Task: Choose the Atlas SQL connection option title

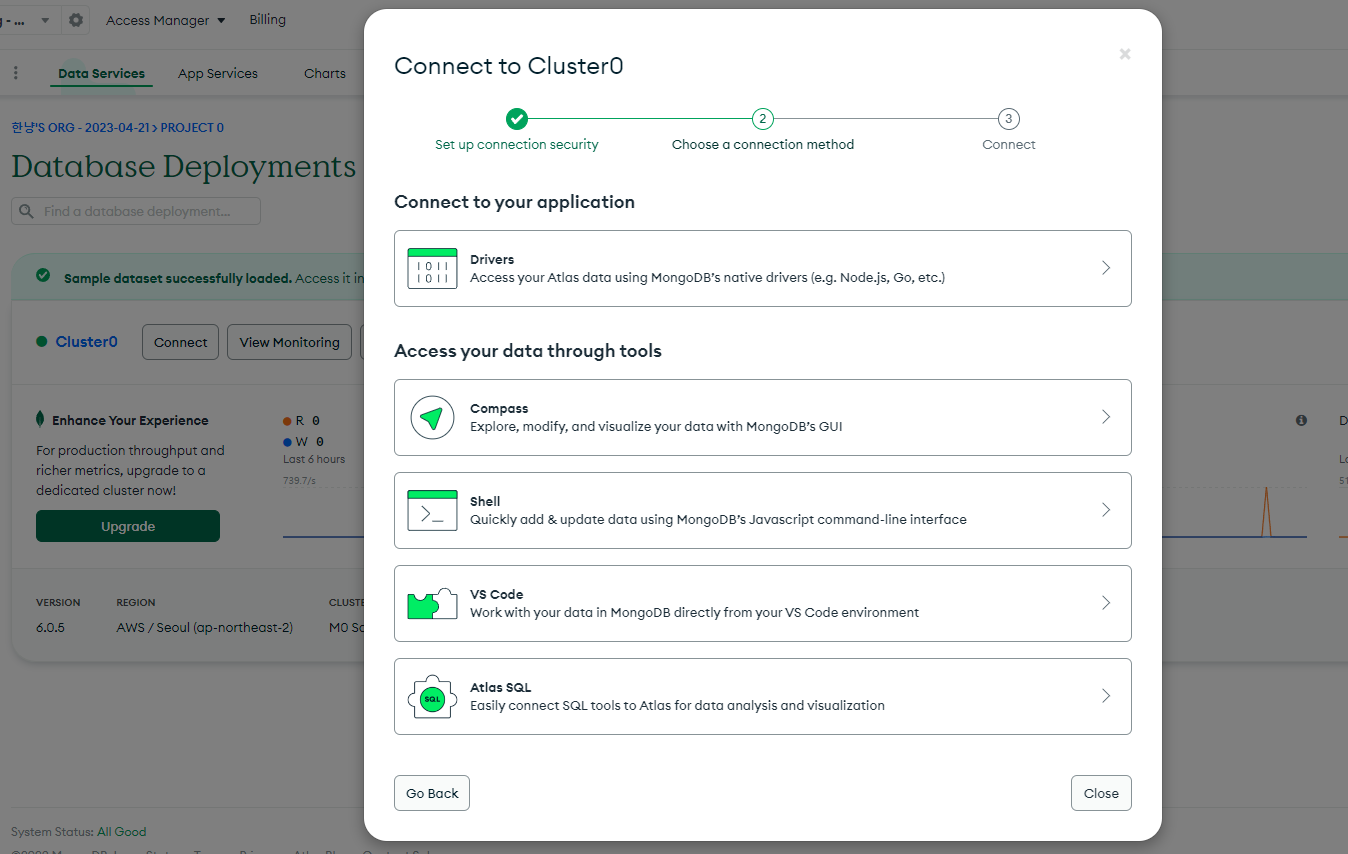Action: point(501,687)
